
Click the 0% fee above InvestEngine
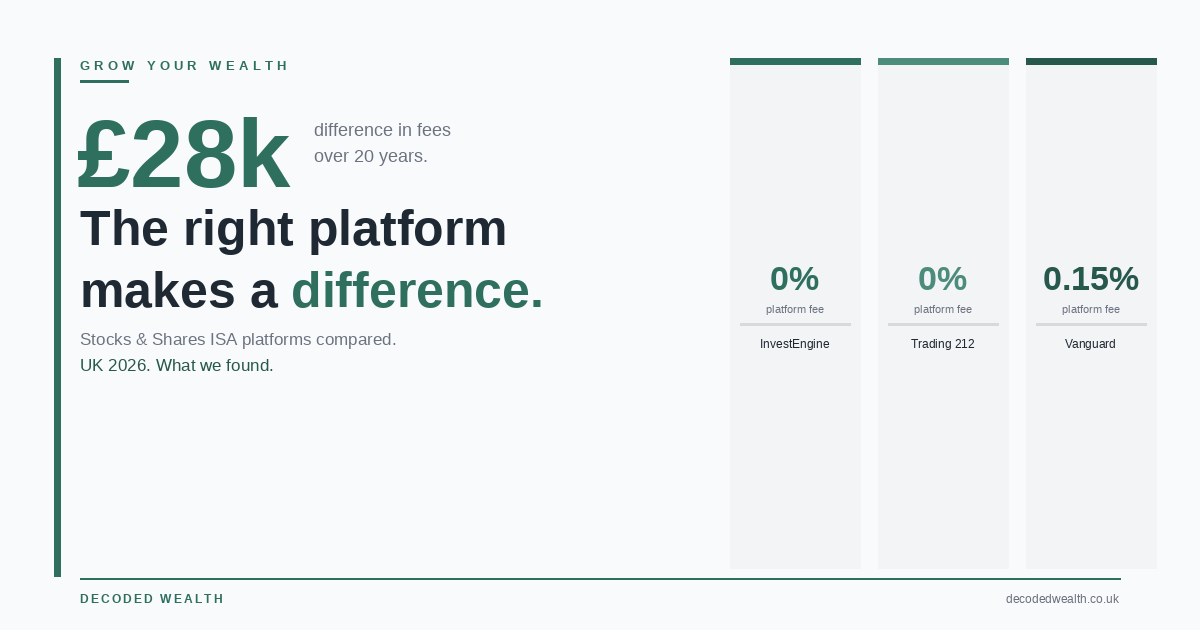(x=794, y=279)
